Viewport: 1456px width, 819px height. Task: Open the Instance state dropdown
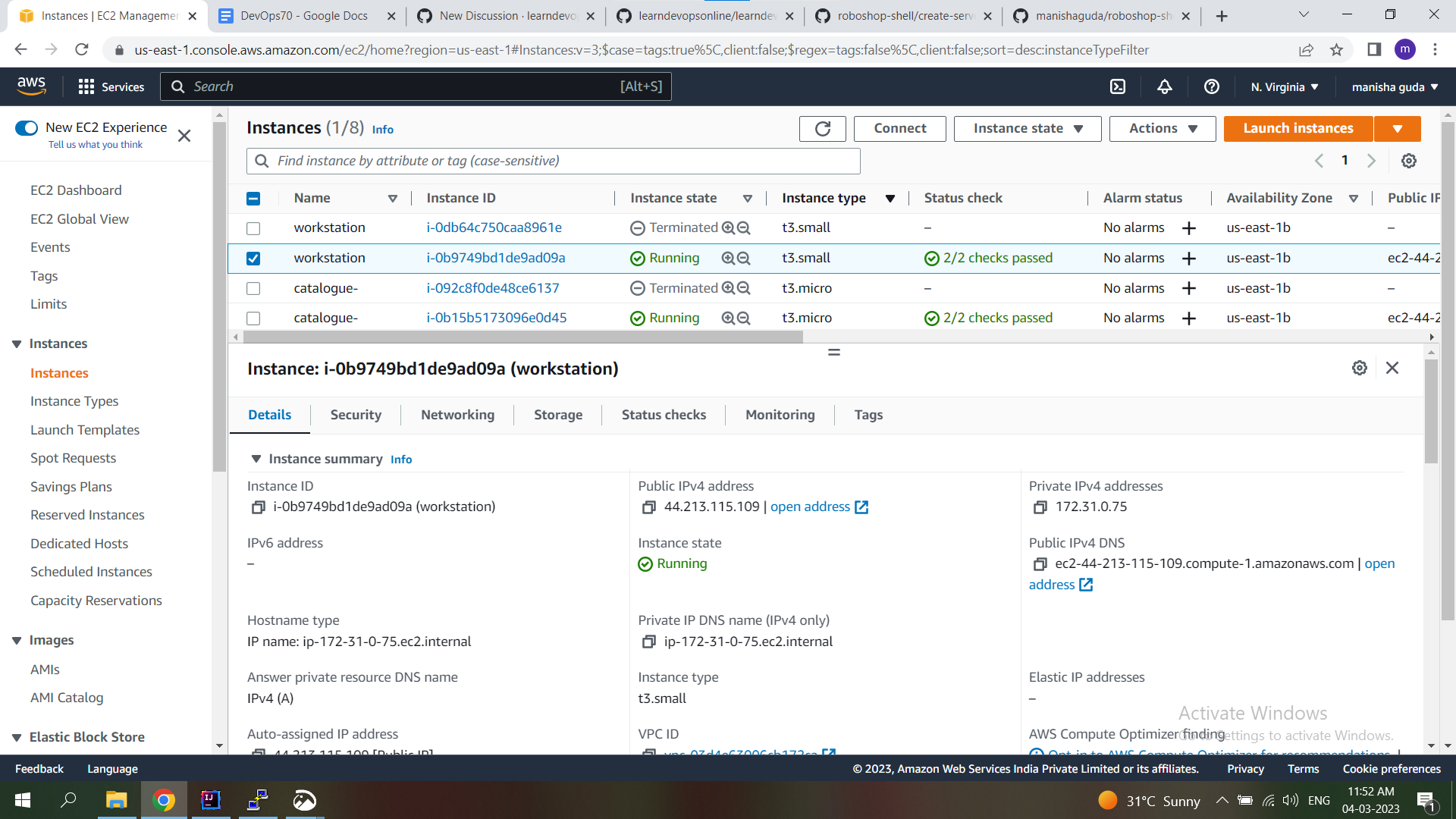coord(1027,128)
